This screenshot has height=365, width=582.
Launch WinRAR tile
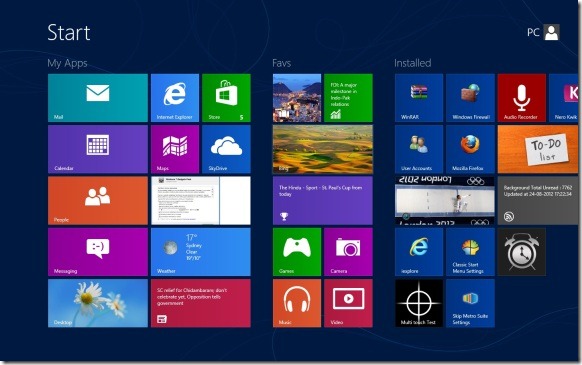pyautogui.click(x=419, y=98)
